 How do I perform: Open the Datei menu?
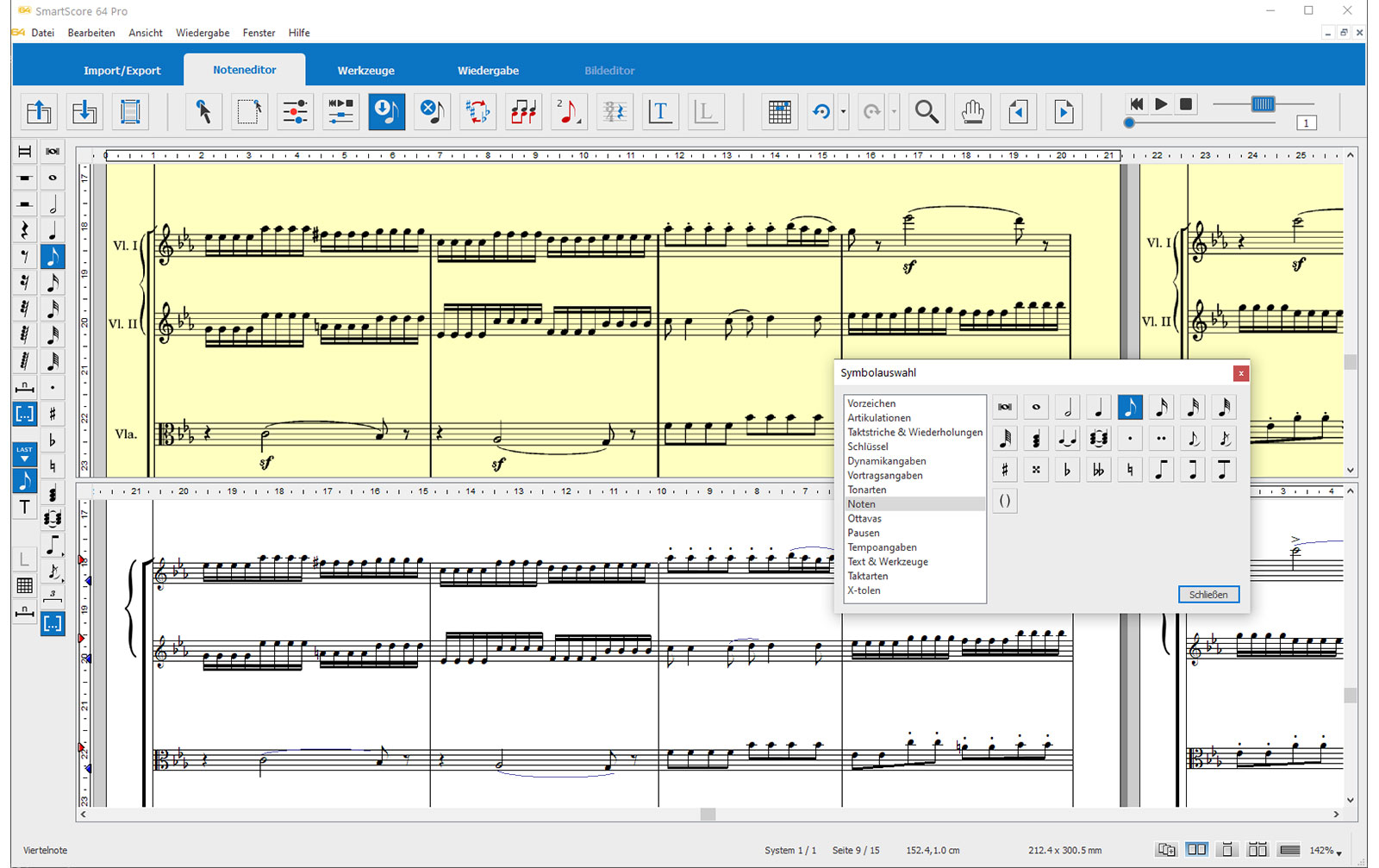pos(42,33)
